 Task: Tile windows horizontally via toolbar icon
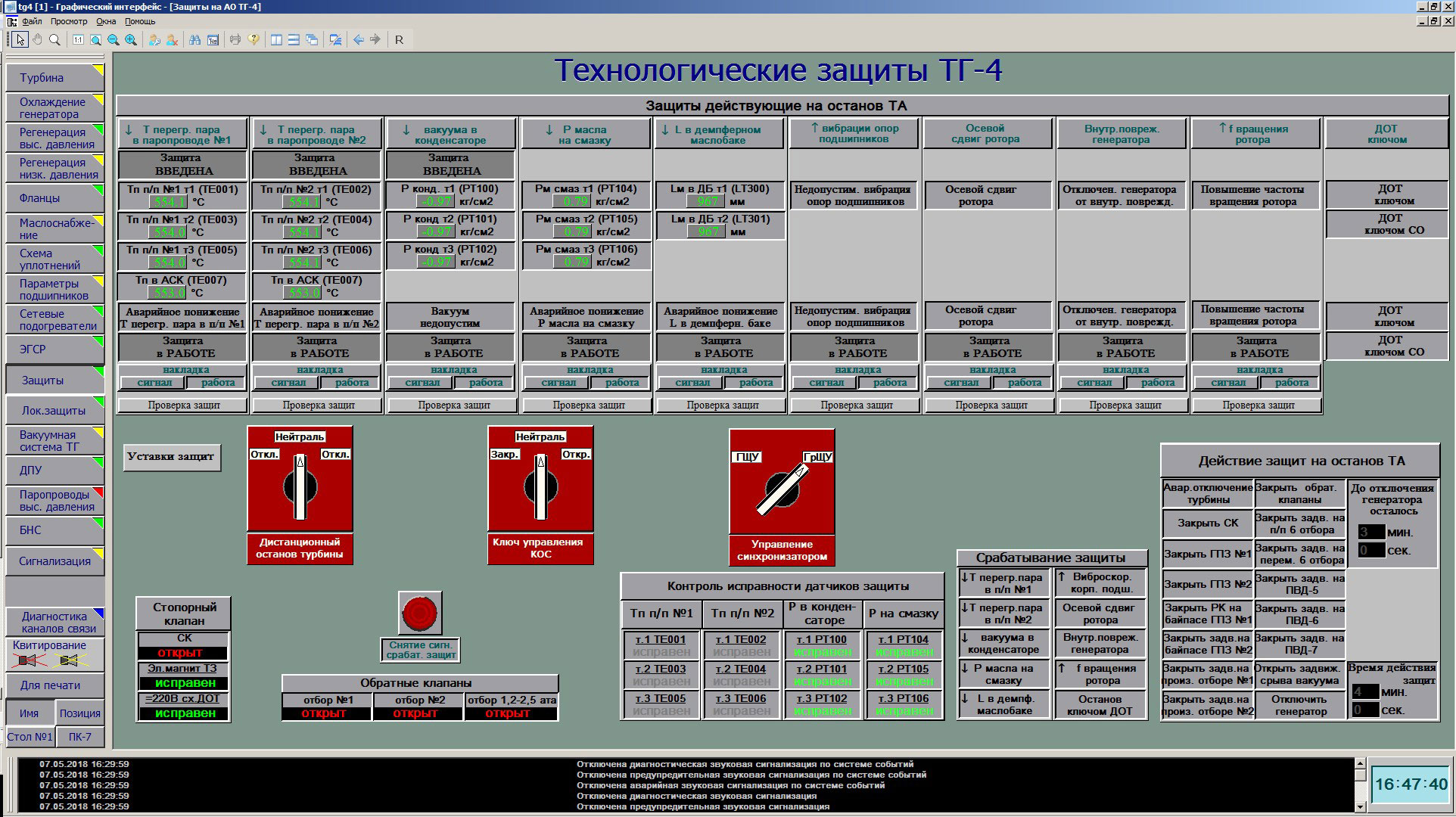(x=294, y=39)
